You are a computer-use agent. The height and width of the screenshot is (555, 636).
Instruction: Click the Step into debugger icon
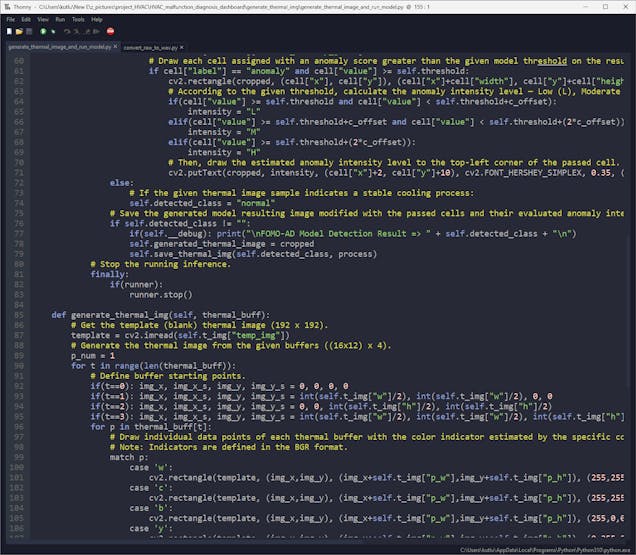click(77, 32)
